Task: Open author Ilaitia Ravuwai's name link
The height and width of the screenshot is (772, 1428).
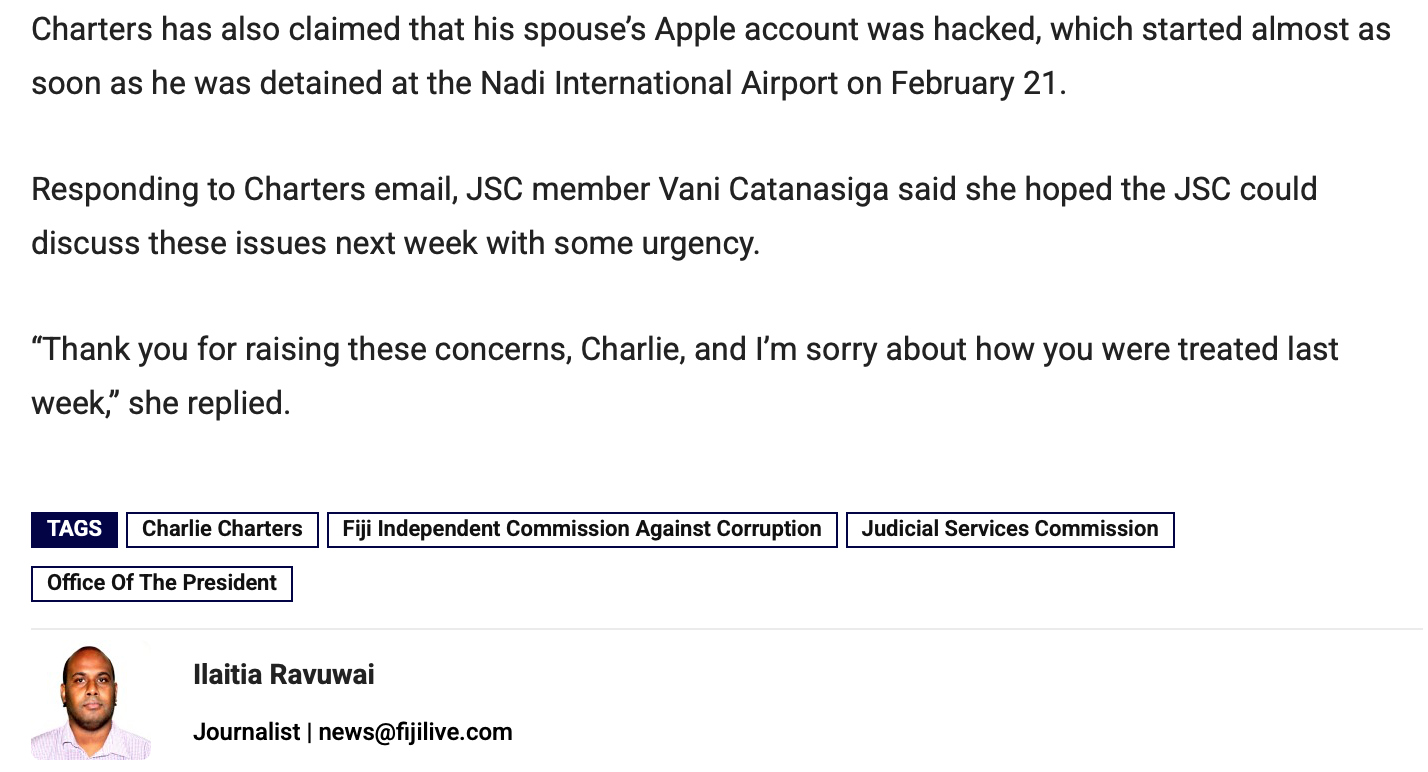Action: 284,675
